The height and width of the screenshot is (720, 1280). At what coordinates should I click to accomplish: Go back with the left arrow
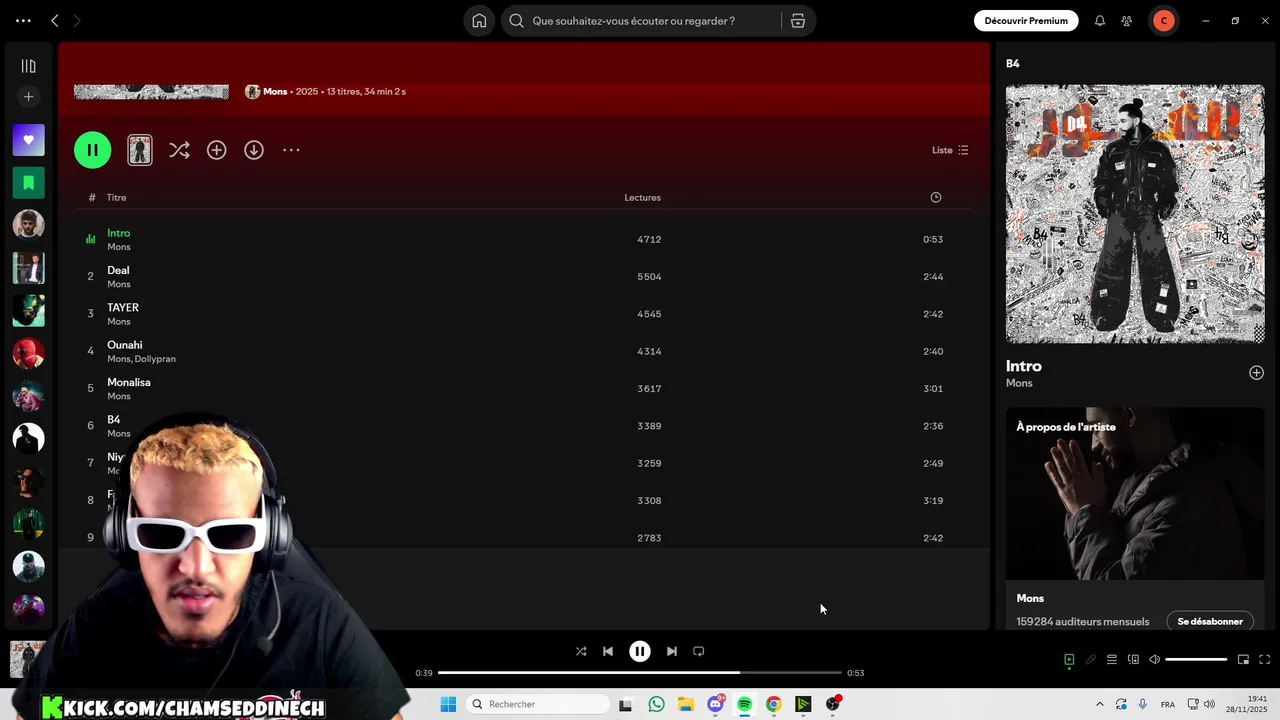(x=55, y=20)
